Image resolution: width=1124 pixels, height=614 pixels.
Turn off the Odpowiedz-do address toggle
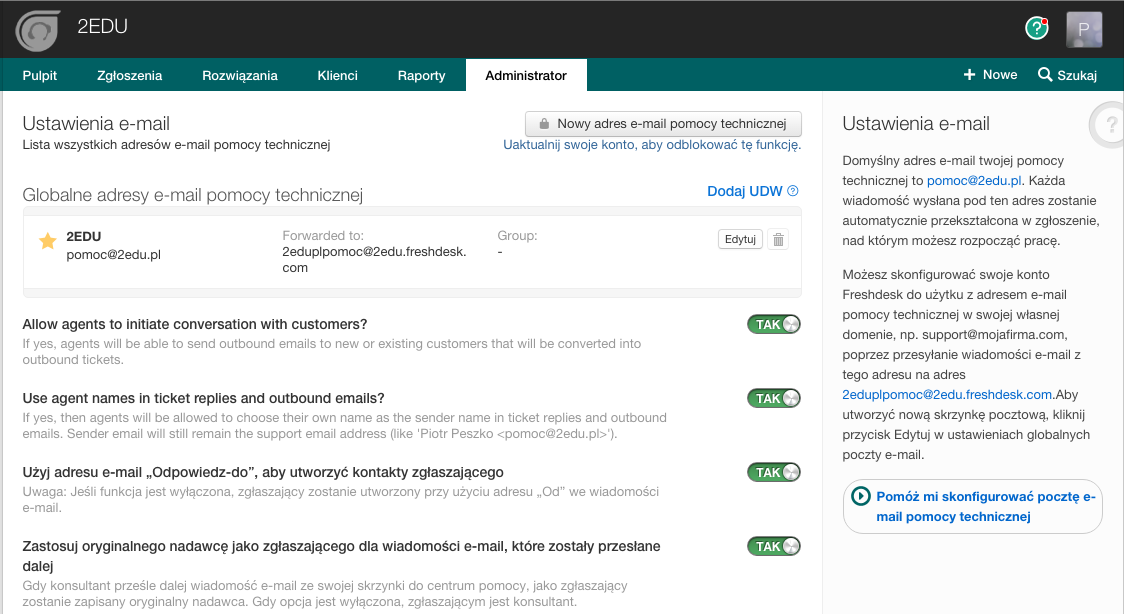click(774, 472)
